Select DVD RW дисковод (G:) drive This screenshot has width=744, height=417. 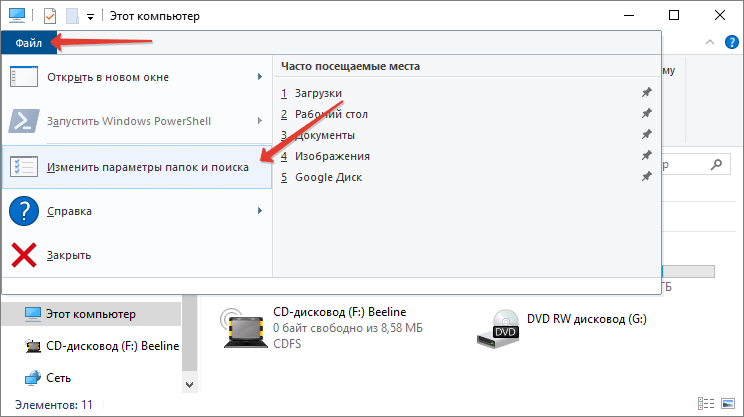click(x=562, y=327)
